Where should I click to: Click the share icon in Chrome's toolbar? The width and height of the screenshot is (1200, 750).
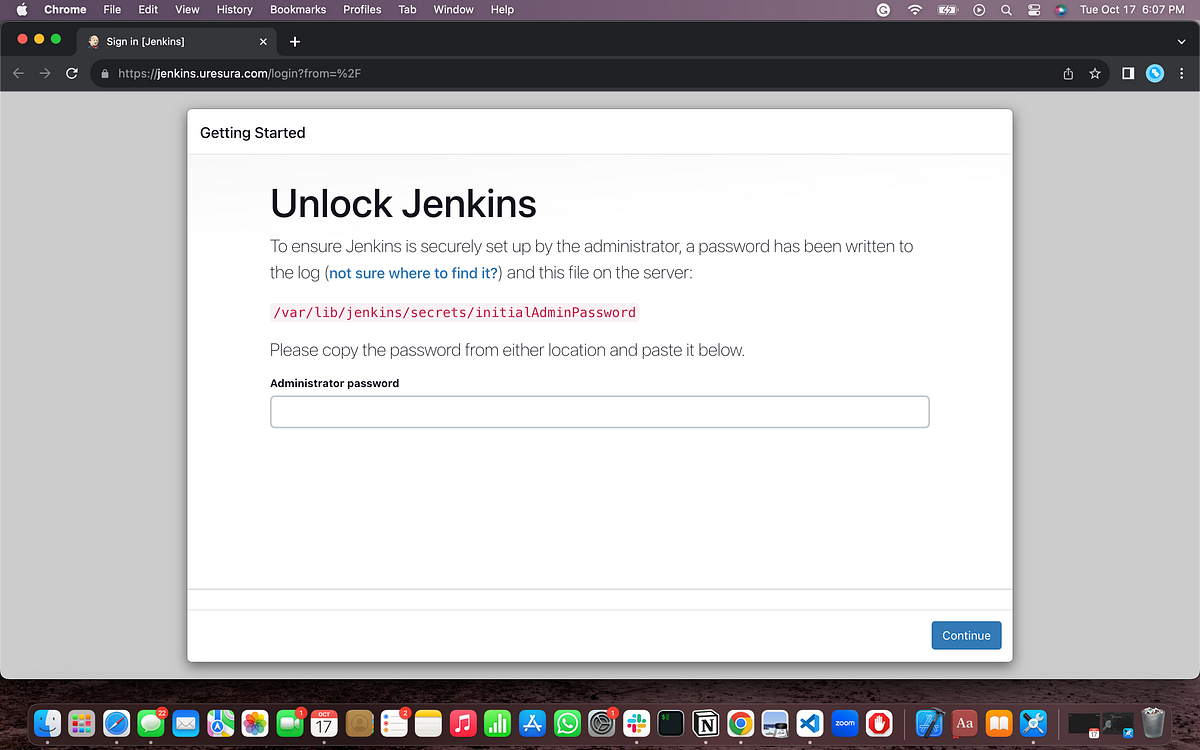(1066, 73)
